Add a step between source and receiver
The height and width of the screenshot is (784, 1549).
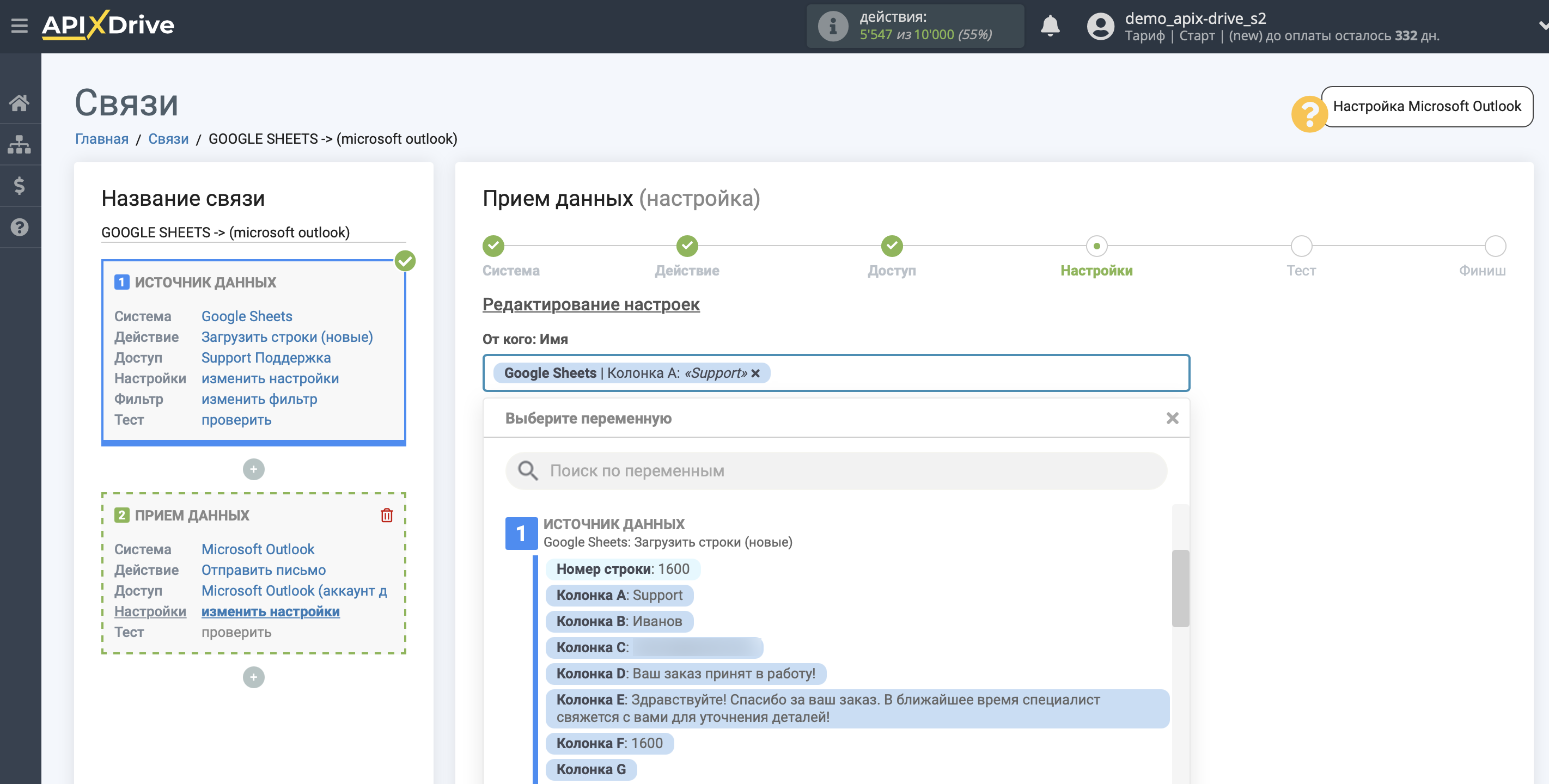pos(253,469)
